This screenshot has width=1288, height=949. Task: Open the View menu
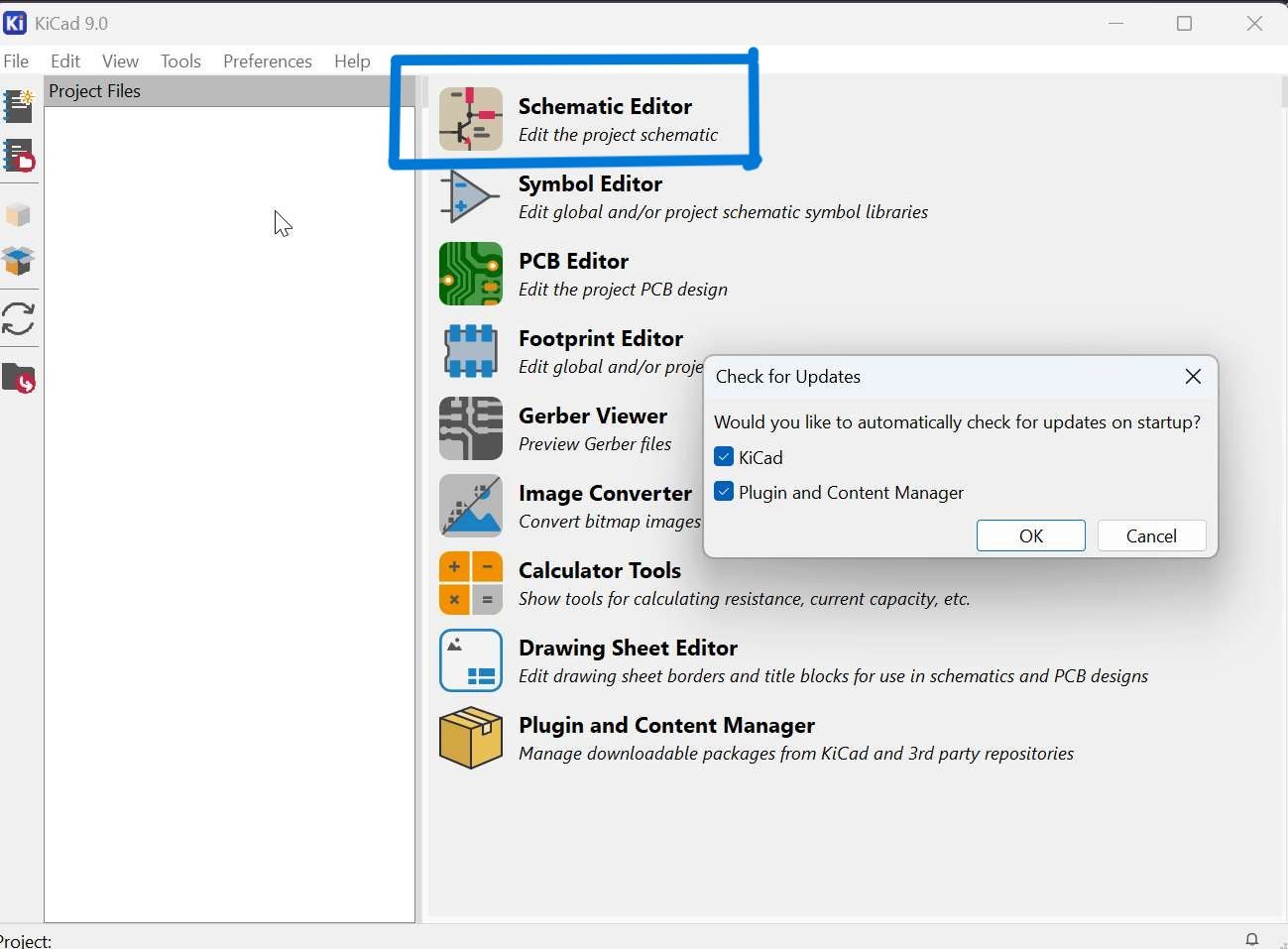pyautogui.click(x=120, y=61)
